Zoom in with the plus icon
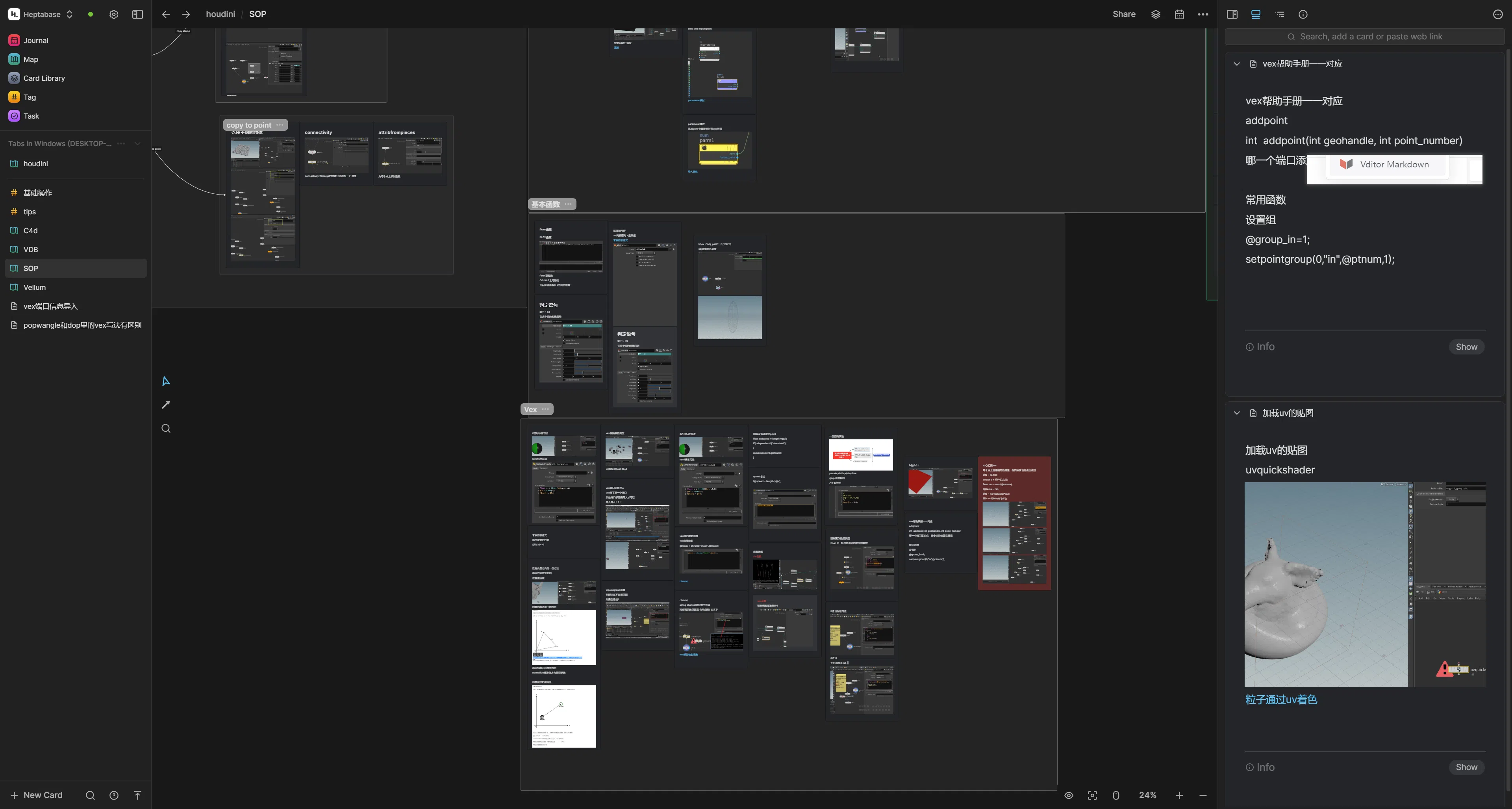The width and height of the screenshot is (1512, 809). click(x=1179, y=795)
